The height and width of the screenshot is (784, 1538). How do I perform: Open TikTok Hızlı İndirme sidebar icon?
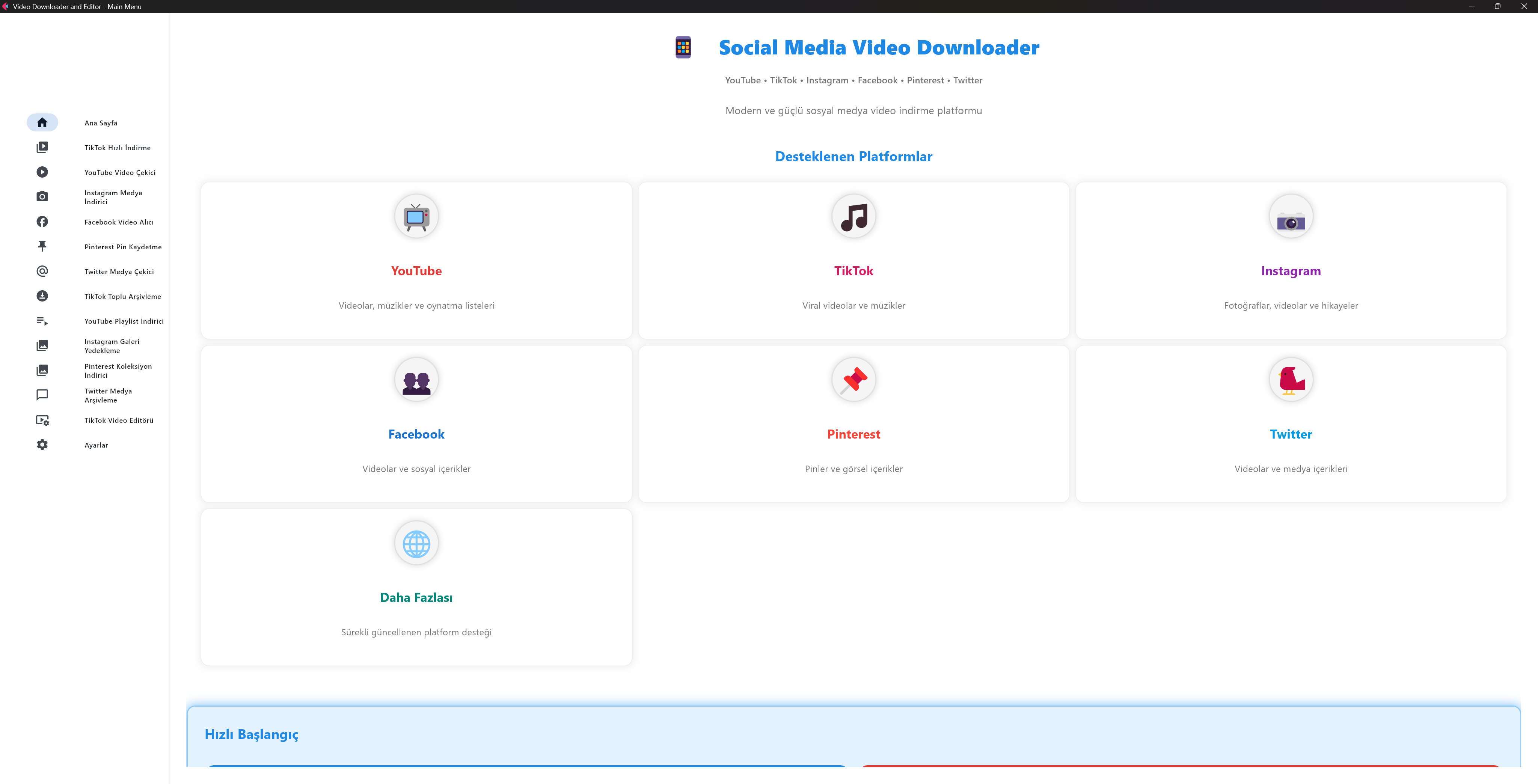pyautogui.click(x=42, y=148)
